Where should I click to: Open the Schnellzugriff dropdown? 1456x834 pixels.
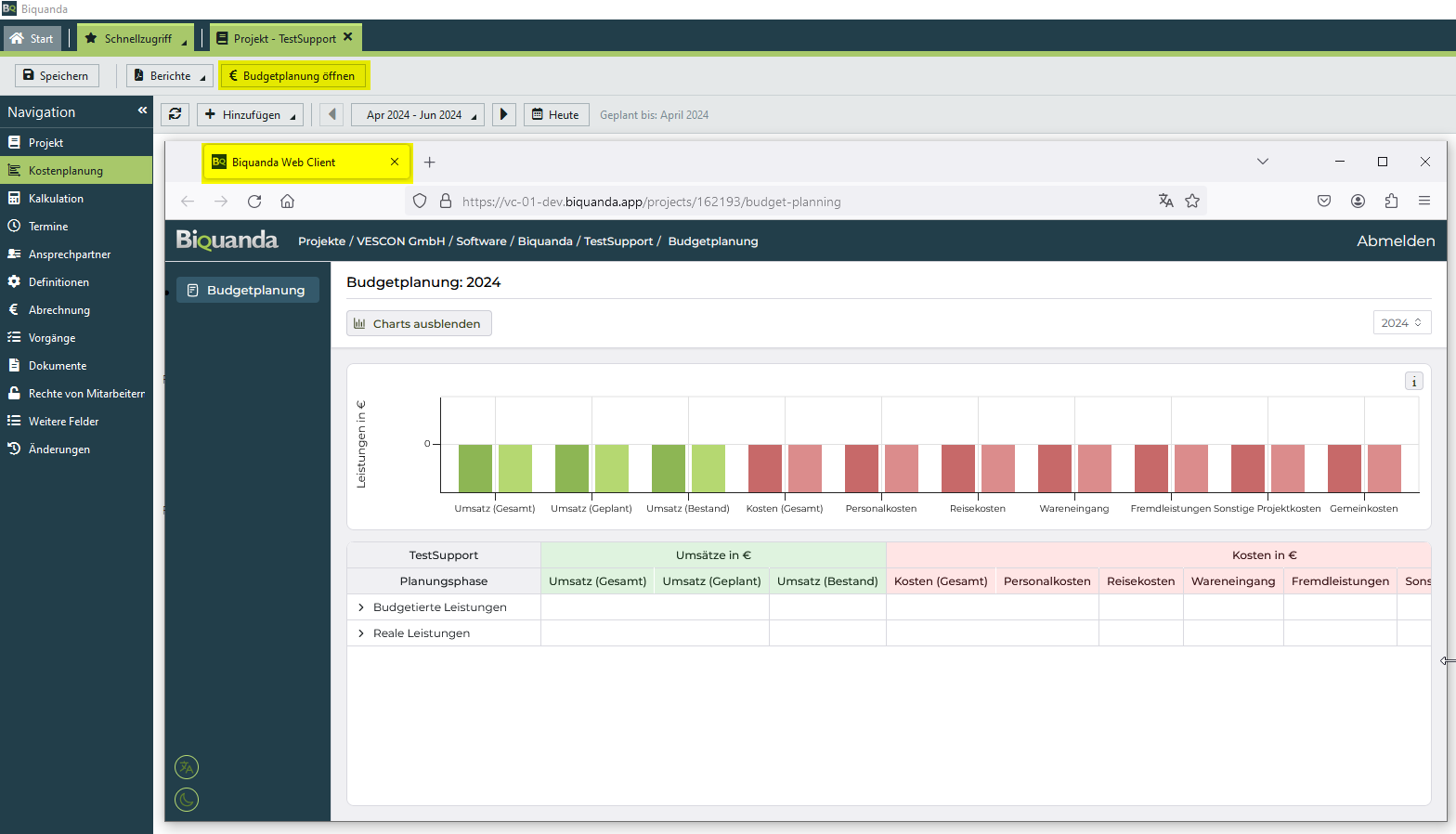(136, 38)
